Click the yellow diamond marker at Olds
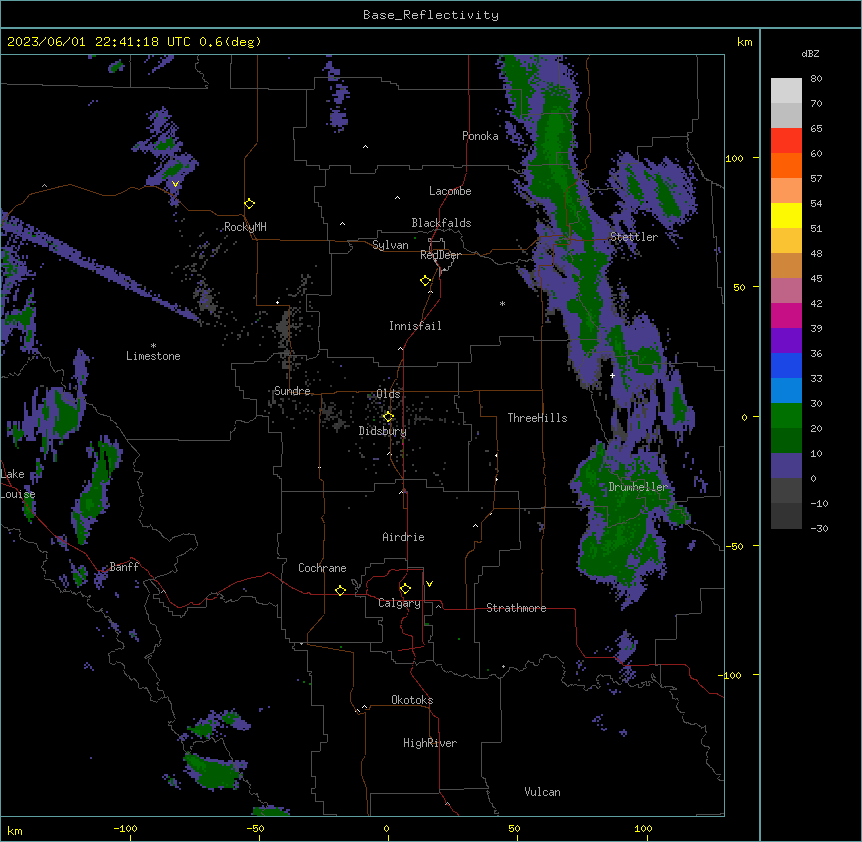862x842 pixels. pos(389,417)
